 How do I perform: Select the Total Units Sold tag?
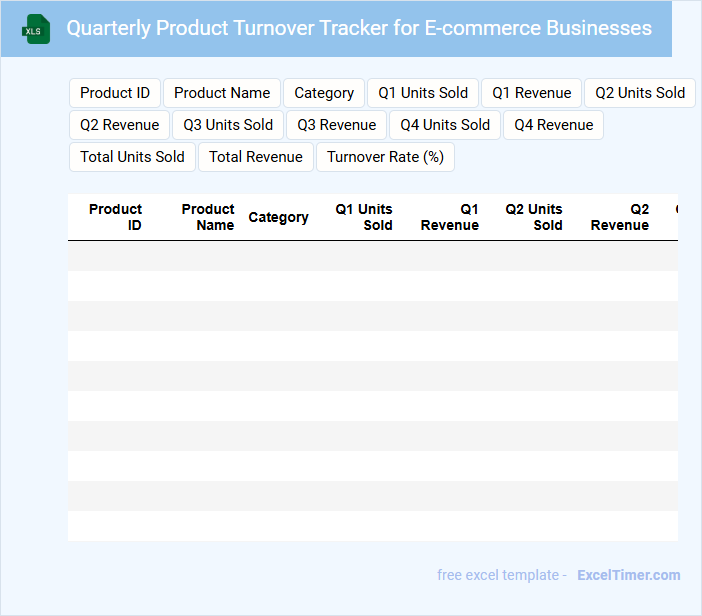point(133,157)
